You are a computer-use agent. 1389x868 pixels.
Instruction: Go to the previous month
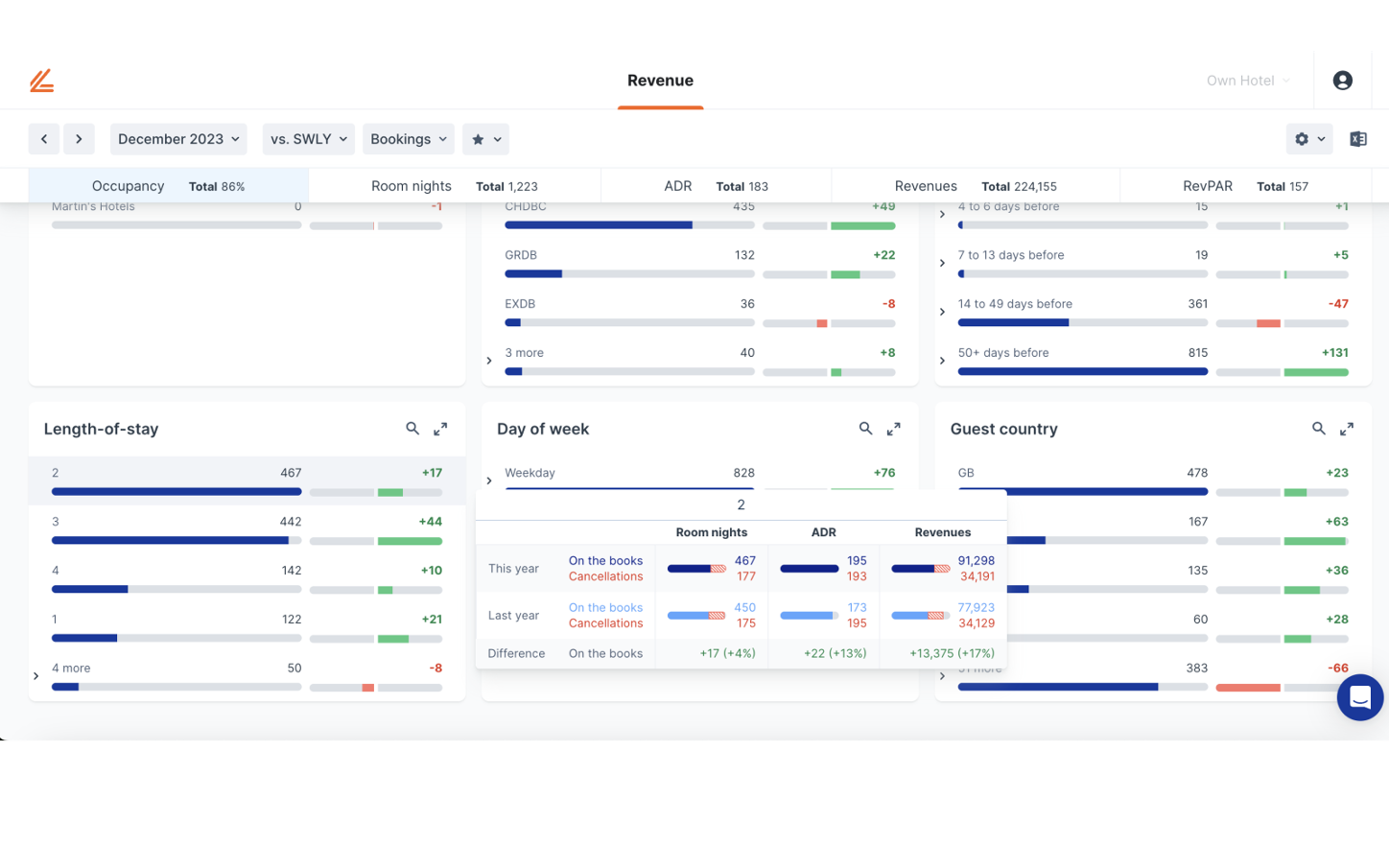(x=44, y=139)
